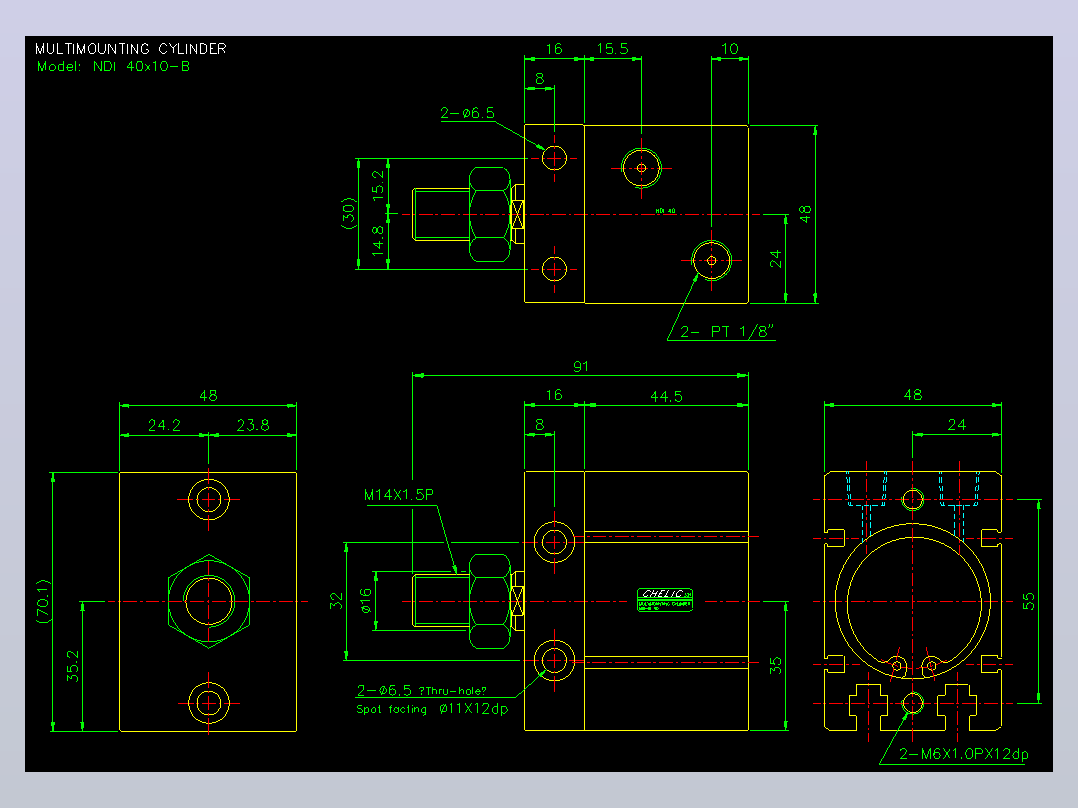
Task: Click the (70.1) reference dimension
Action: point(43,602)
